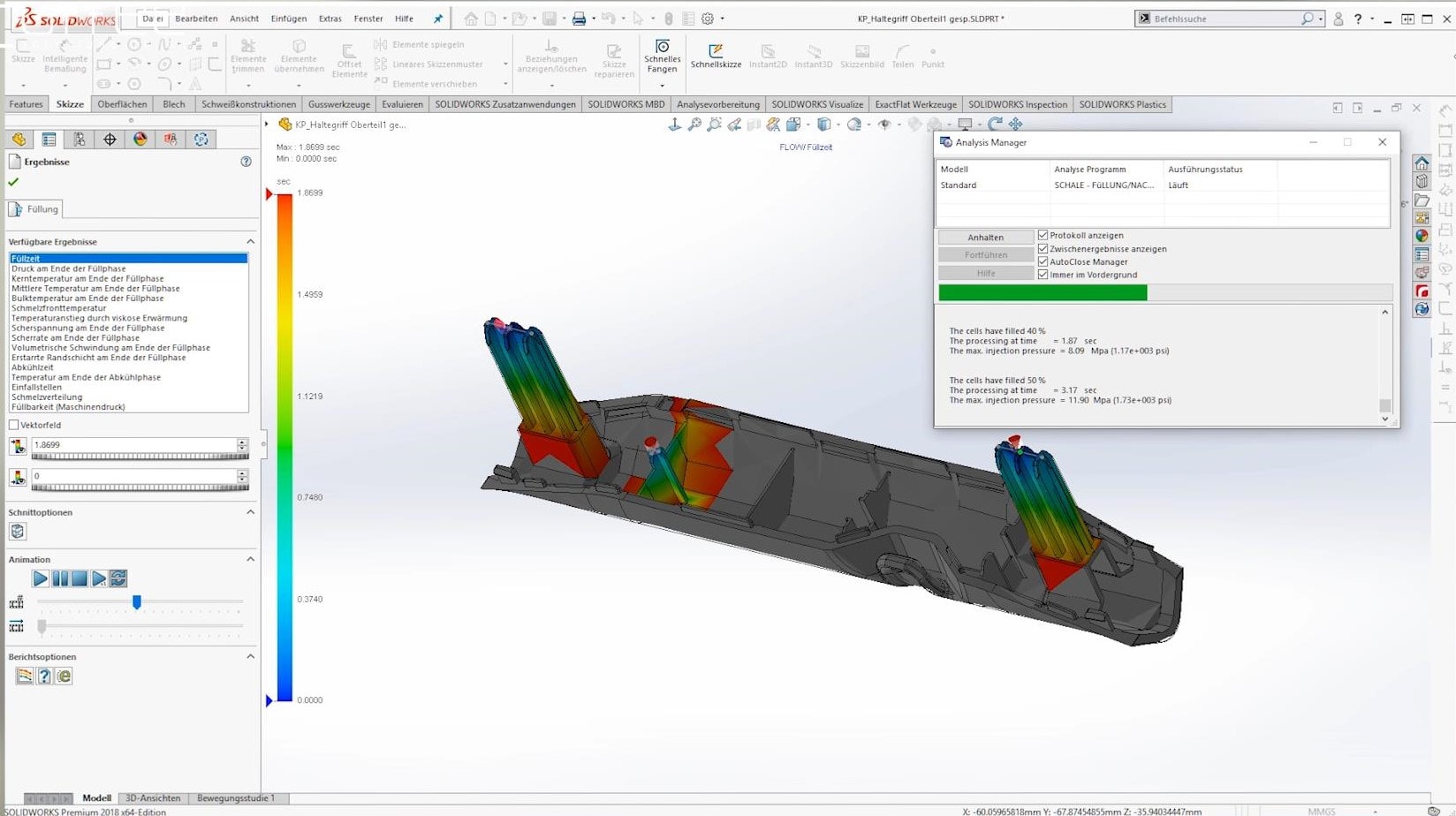1456x816 pixels.
Task: Collapse the Schnittoptionen section
Action: click(250, 512)
